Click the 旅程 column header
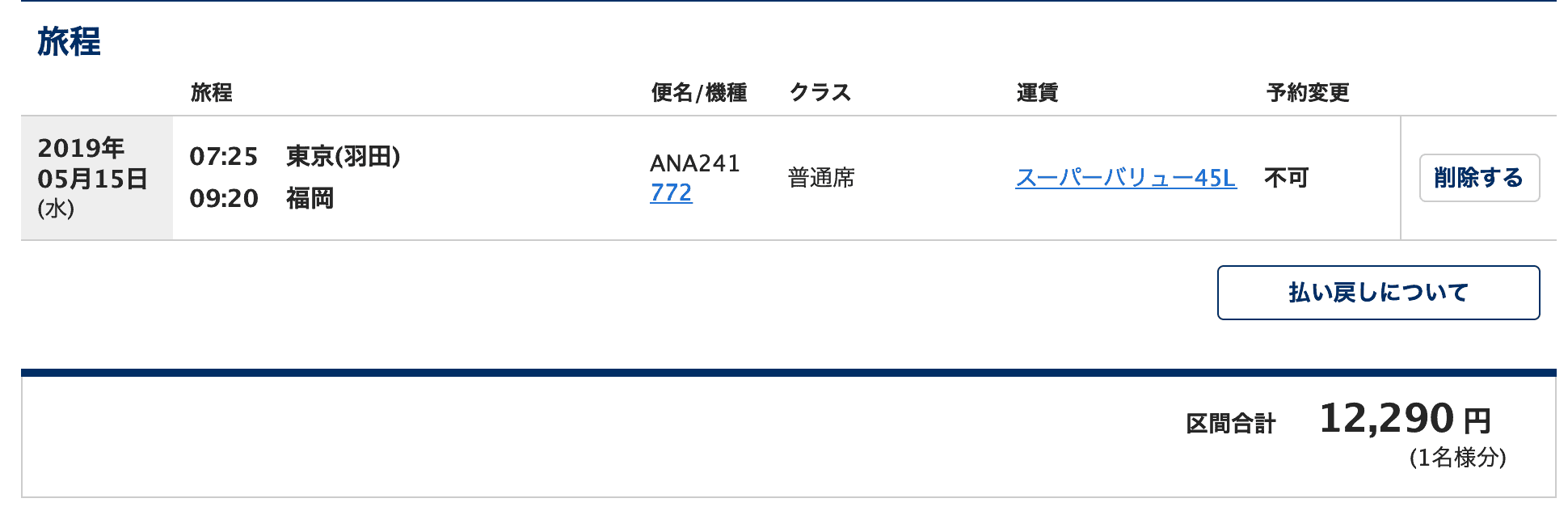1568x511 pixels. pos(210,92)
